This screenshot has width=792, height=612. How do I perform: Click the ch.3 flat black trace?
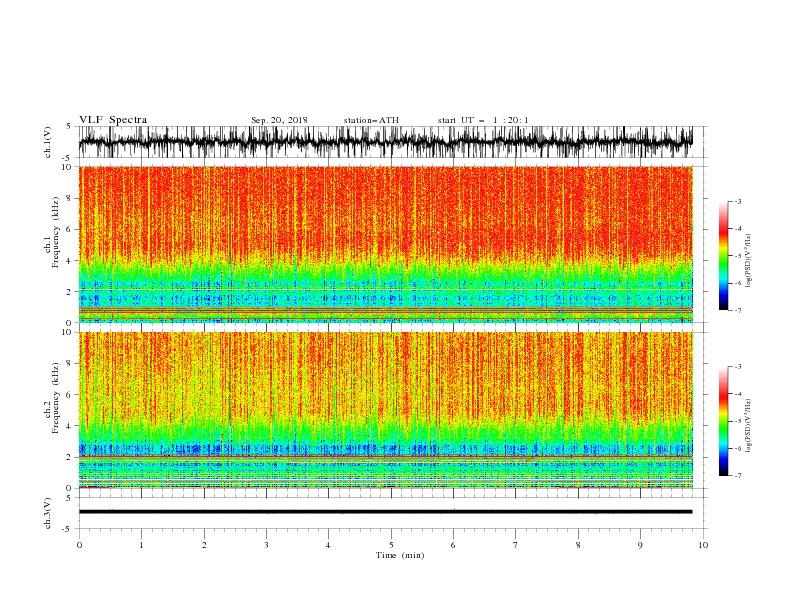pyautogui.click(x=385, y=512)
